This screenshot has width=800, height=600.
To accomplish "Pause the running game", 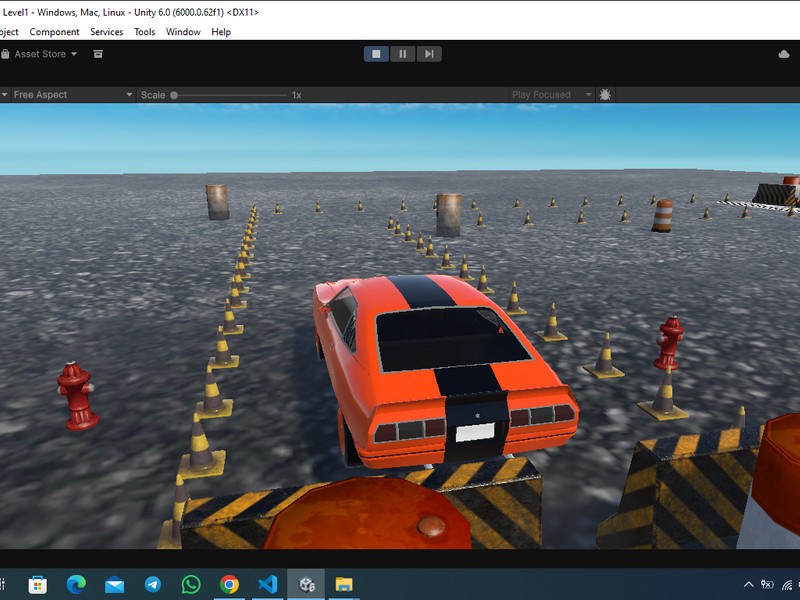I will coord(402,53).
